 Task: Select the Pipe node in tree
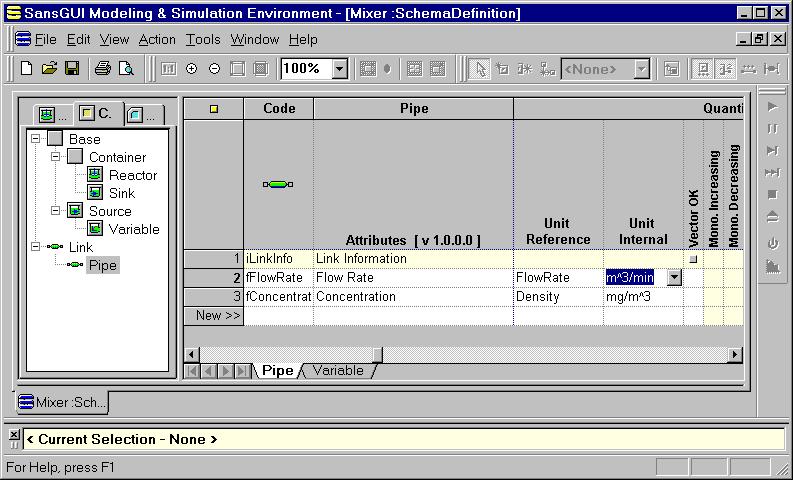[102, 265]
